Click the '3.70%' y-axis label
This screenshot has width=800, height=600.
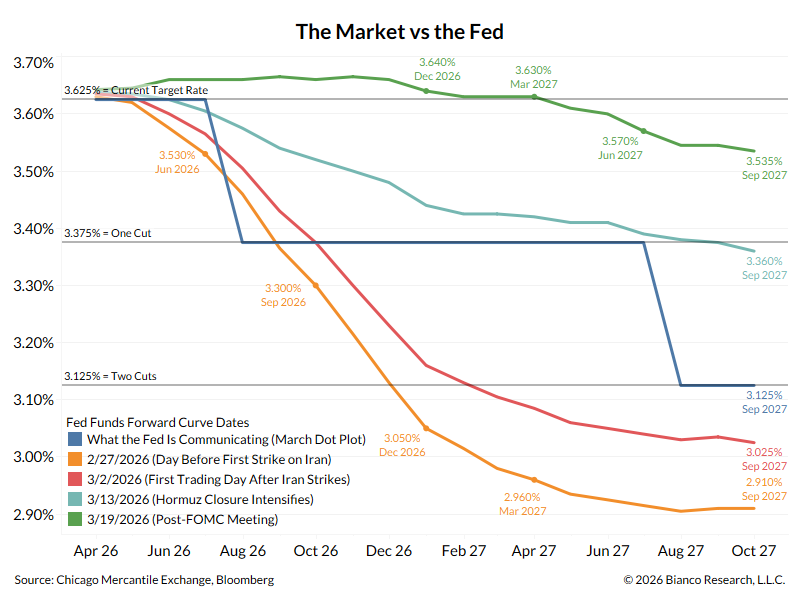coord(33,63)
